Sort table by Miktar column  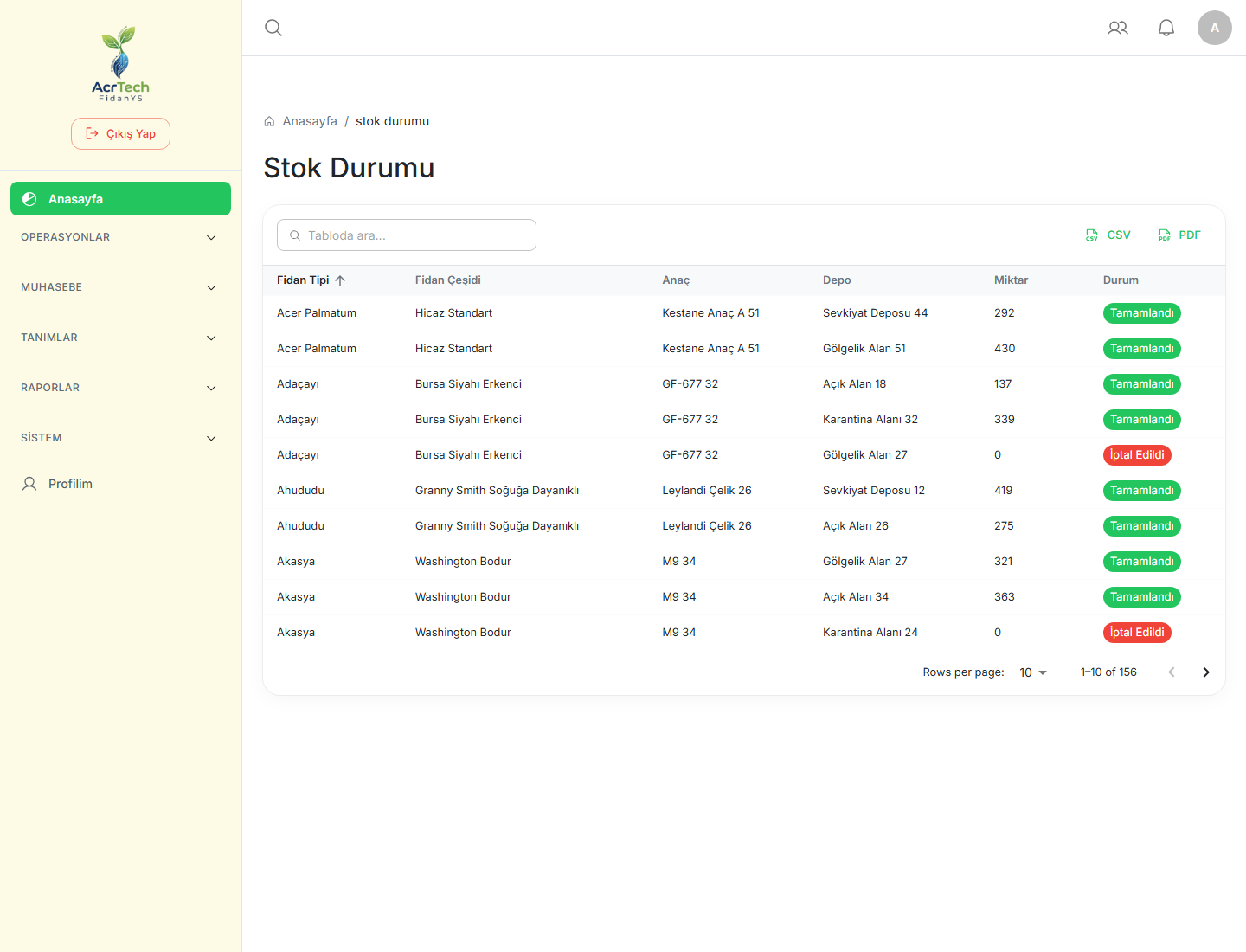pyautogui.click(x=1011, y=280)
